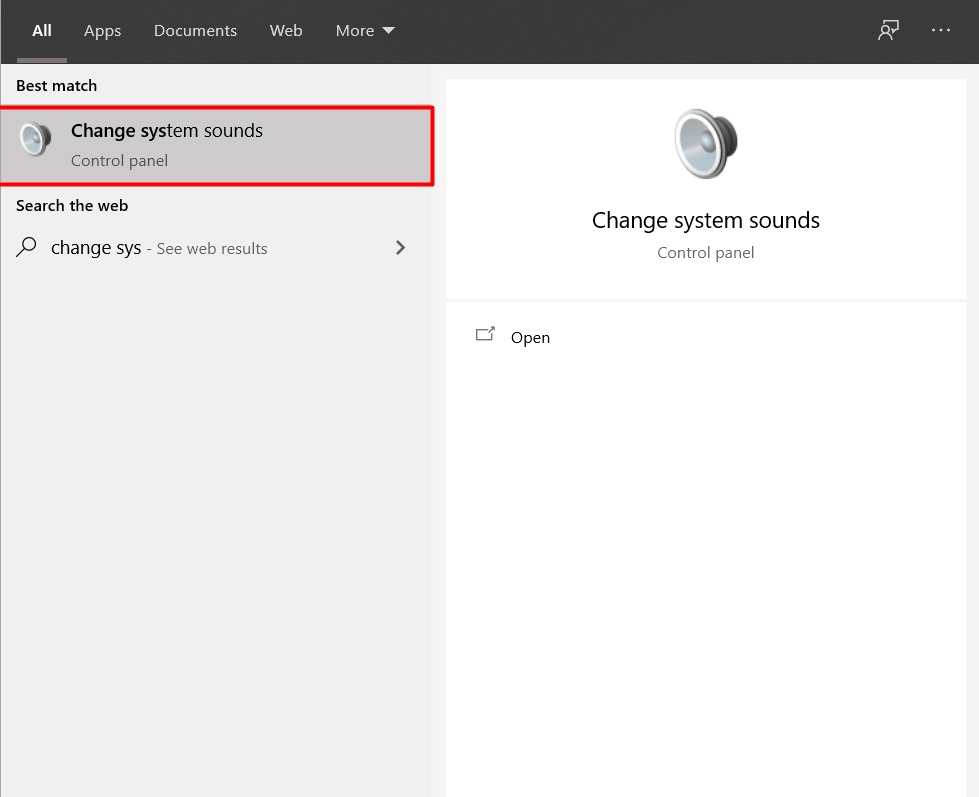The width and height of the screenshot is (979, 797).
Task: Click See web results text
Action: click(212, 249)
